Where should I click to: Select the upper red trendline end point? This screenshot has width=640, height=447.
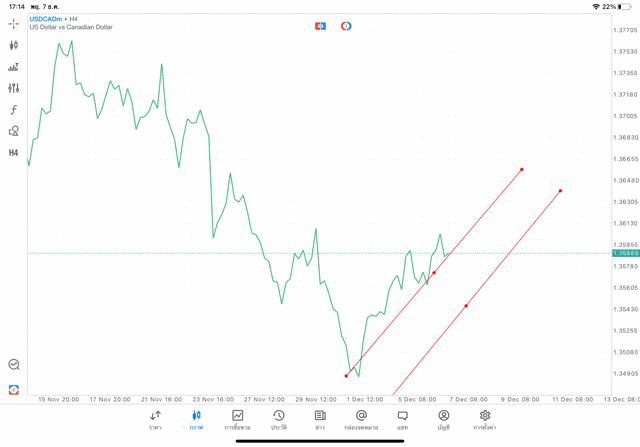522,169
